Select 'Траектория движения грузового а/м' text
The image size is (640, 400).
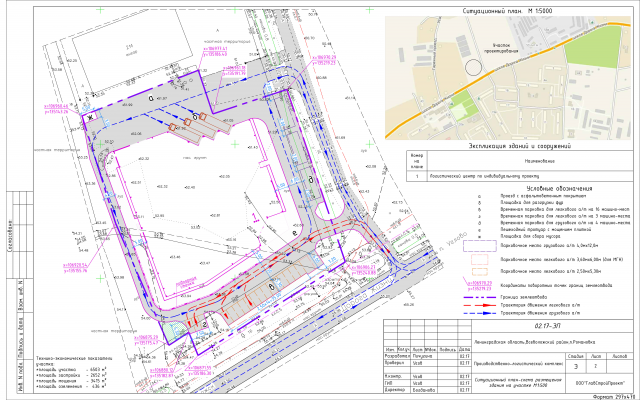pyautogui.click(x=540, y=313)
